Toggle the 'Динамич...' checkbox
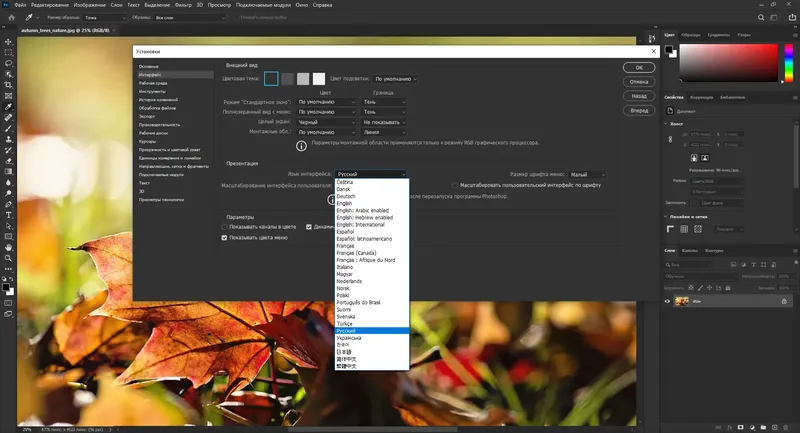800x433 pixels. pyautogui.click(x=309, y=227)
